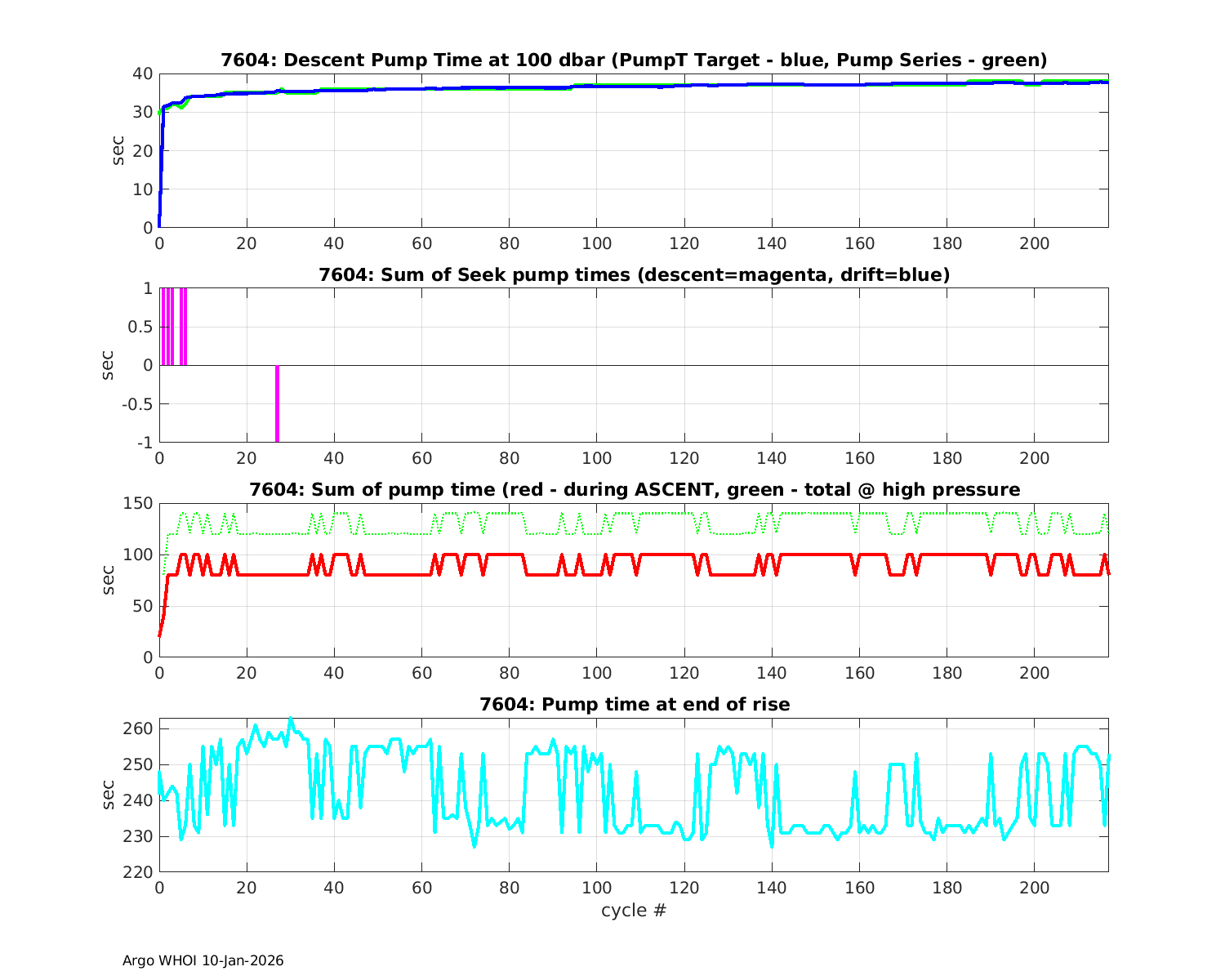Click the 'sec' y-axis label of the bottom plot
1225x980 pixels.
pos(107,795)
